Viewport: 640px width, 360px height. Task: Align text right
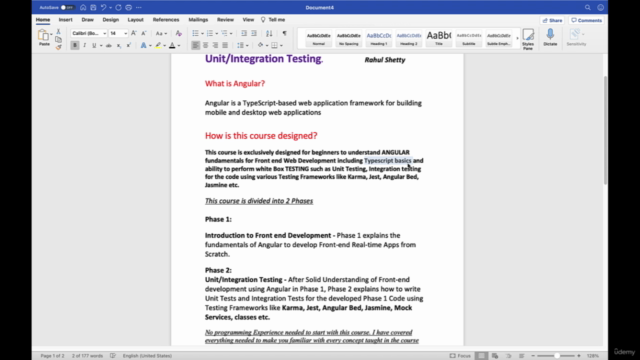215,45
